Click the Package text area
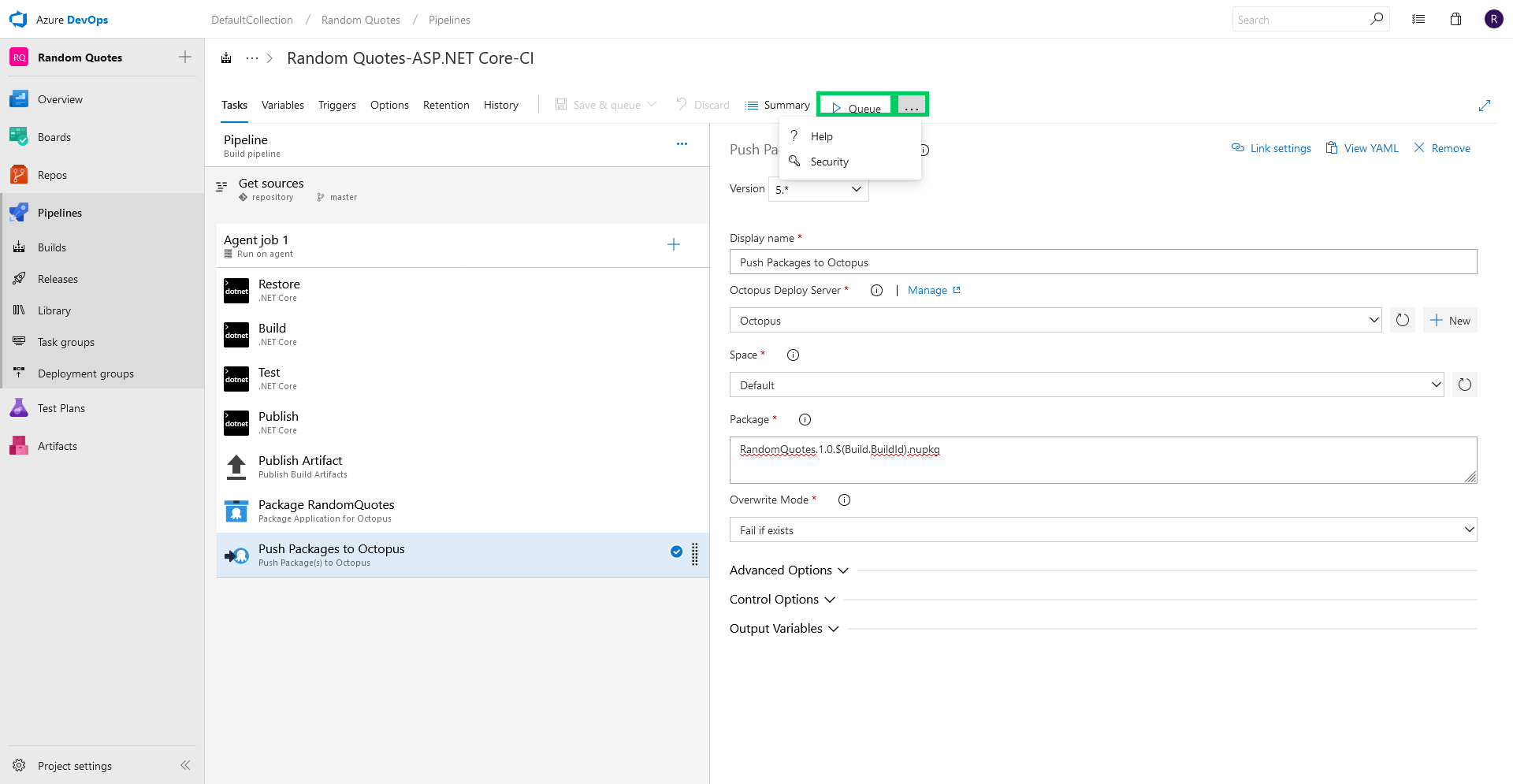This screenshot has height=784, width=1513. [1103, 460]
